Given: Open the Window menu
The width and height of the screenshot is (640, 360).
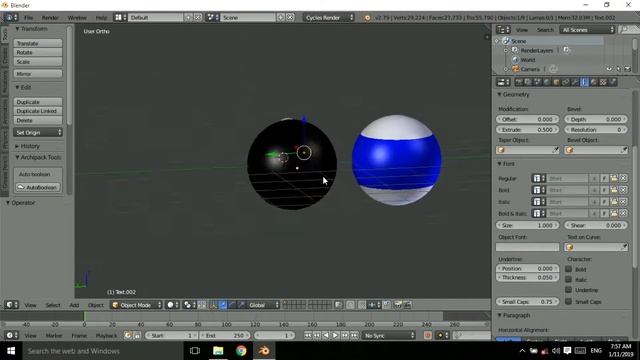Looking at the screenshot, I should tap(77, 18).
